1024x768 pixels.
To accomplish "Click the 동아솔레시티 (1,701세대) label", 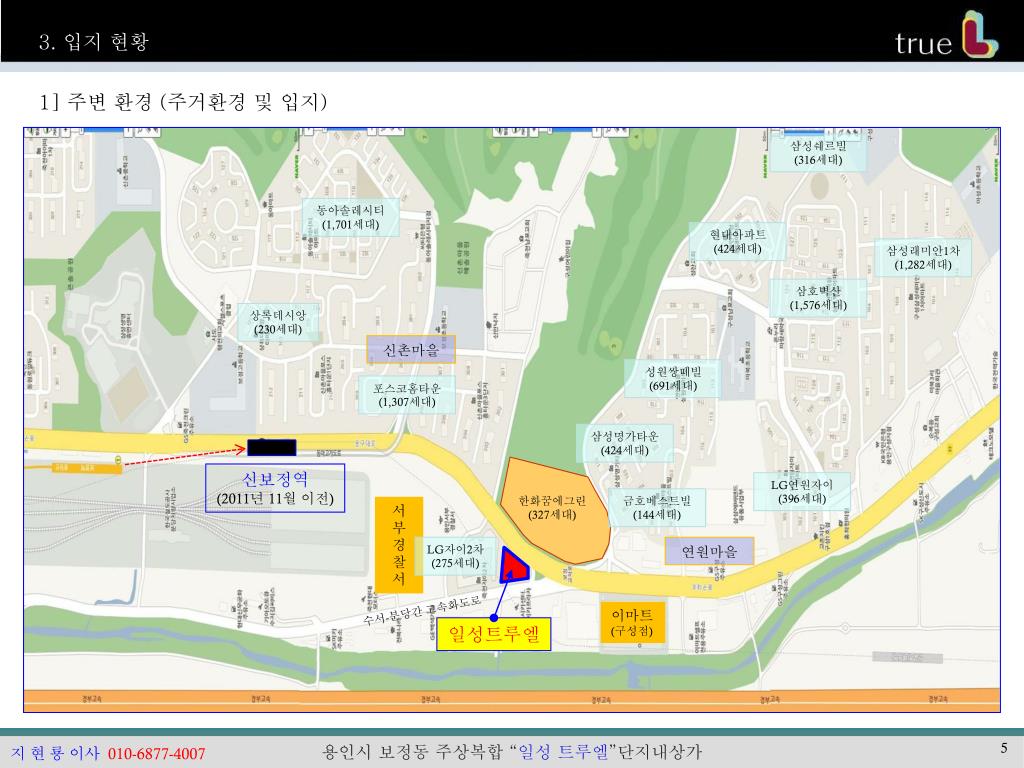I will click(350, 217).
